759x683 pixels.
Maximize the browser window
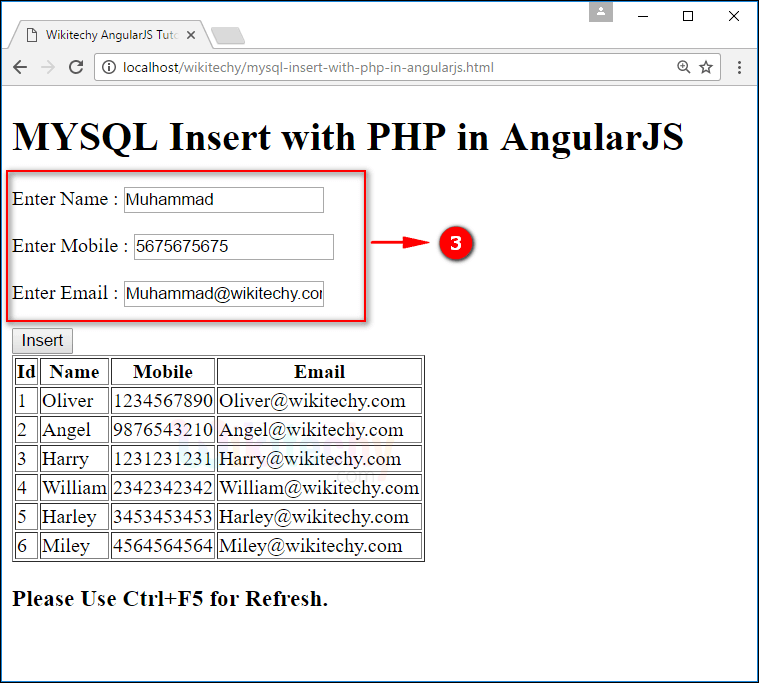pos(688,15)
